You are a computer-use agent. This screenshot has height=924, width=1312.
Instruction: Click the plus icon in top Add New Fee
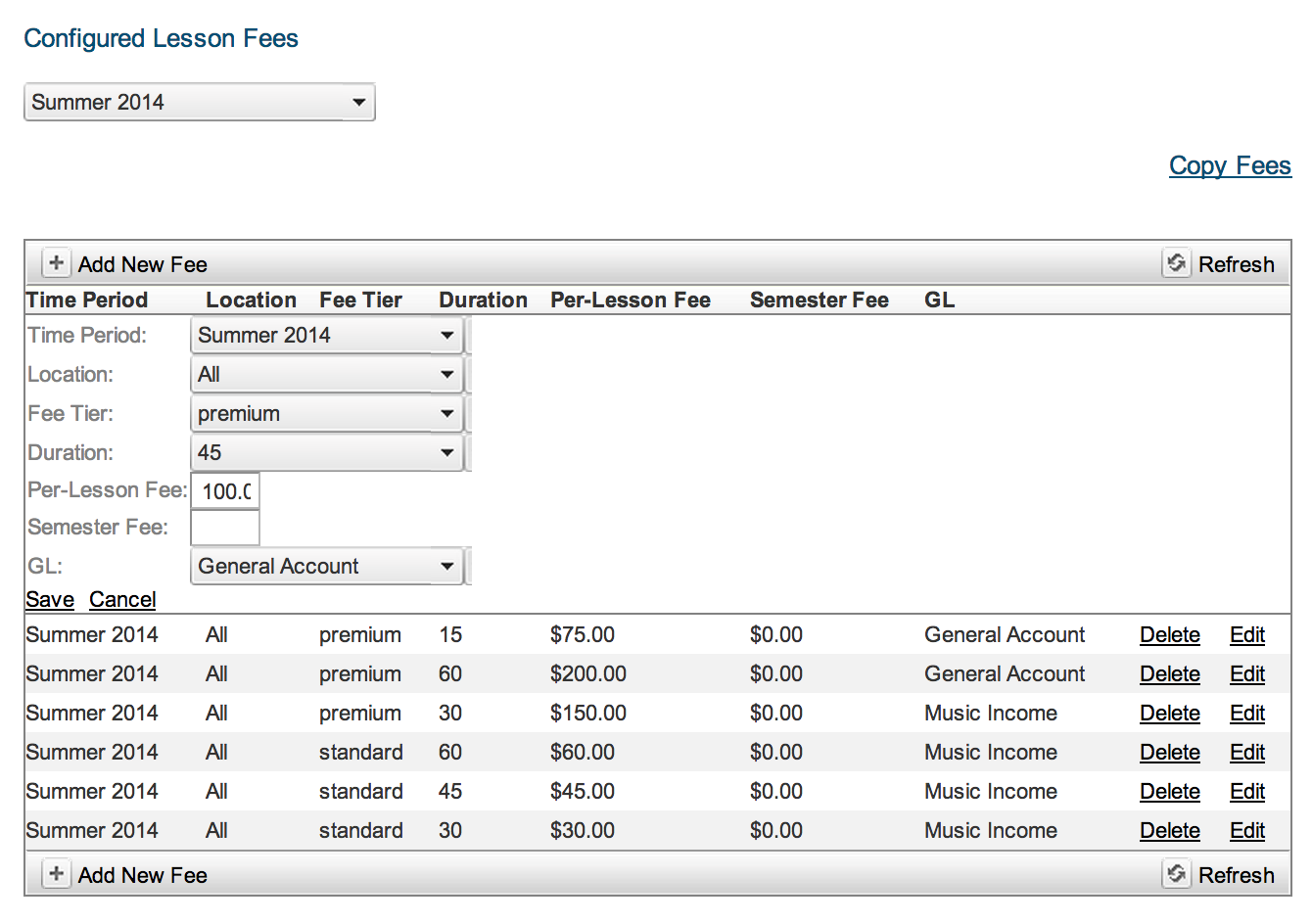tap(57, 263)
